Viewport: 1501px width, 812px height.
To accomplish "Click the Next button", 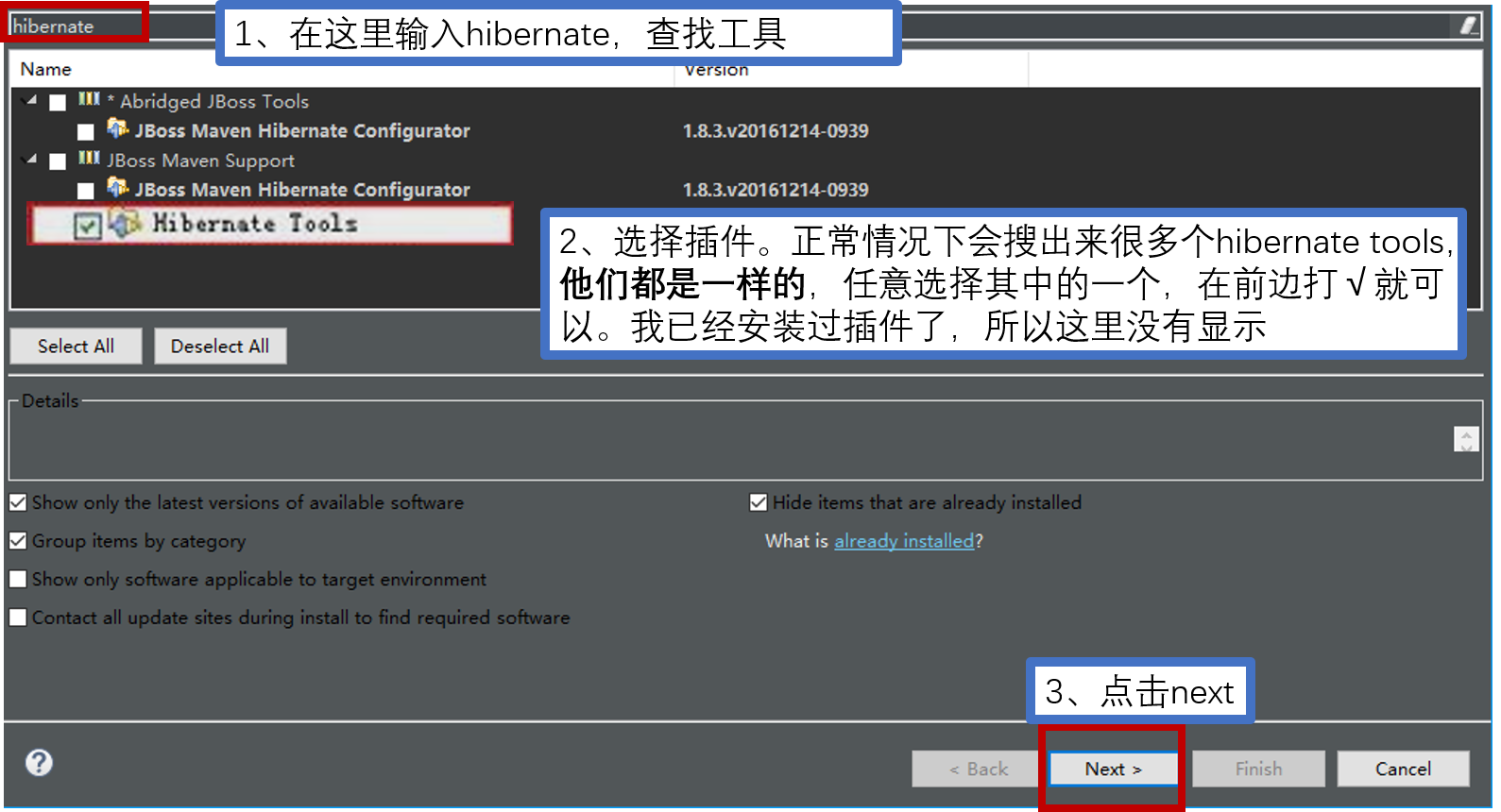I will [x=1114, y=770].
